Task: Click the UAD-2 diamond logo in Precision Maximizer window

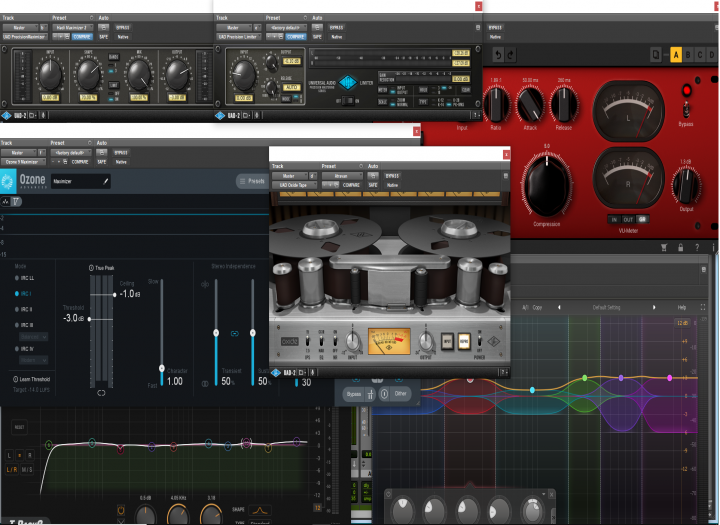Action: click(x=6, y=115)
